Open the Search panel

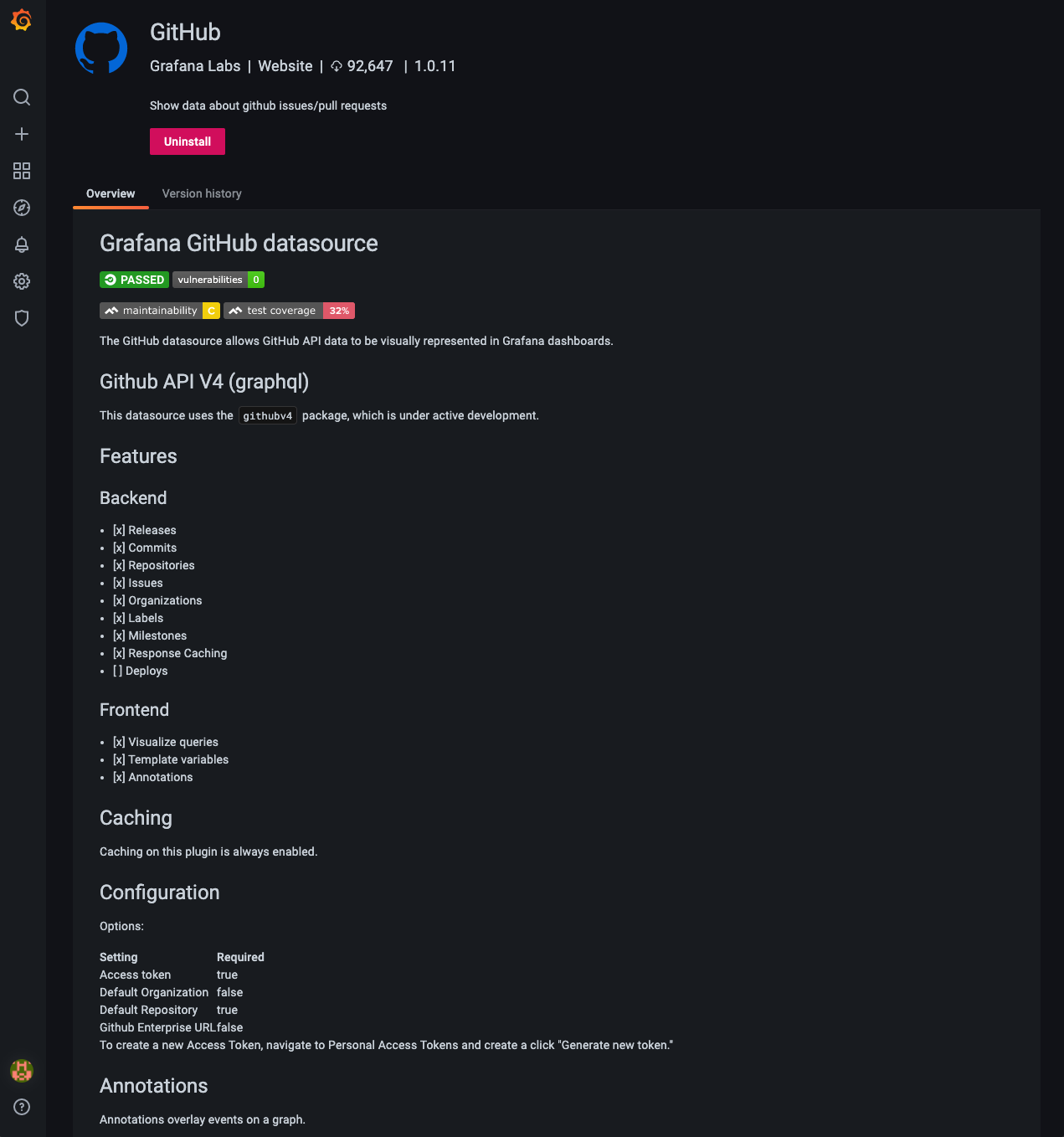(x=21, y=97)
